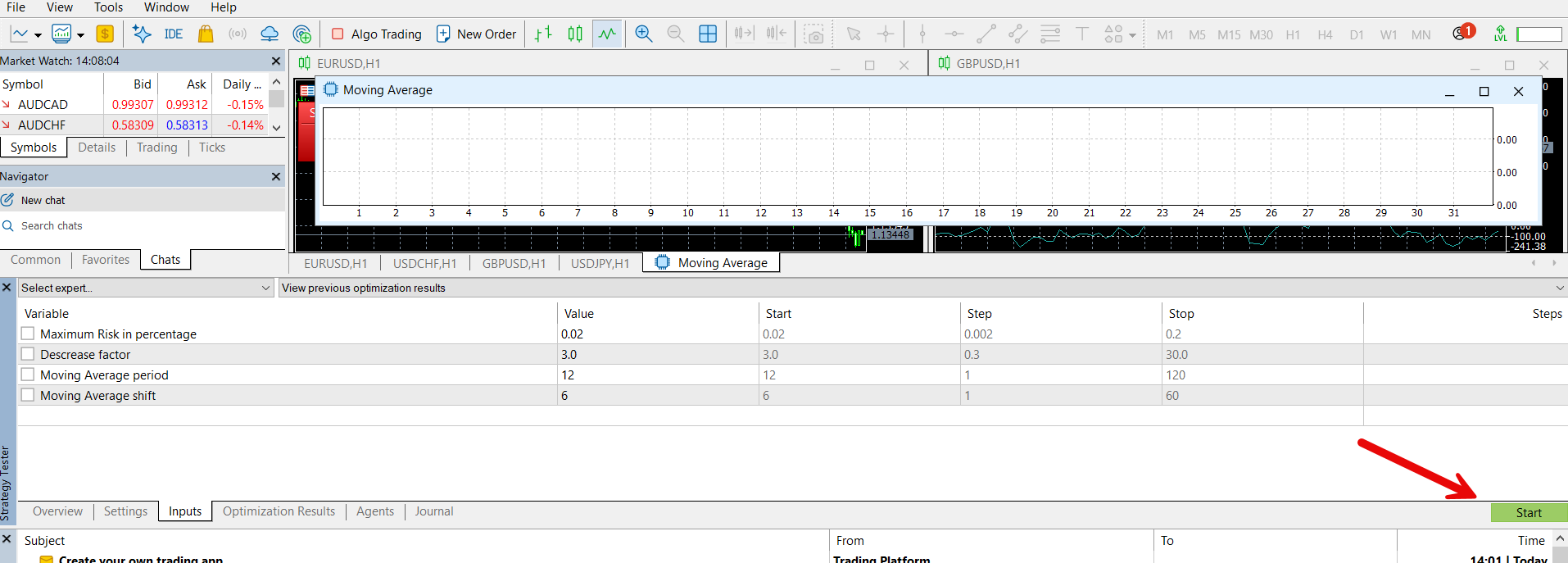Click the Zoom Out magnifier icon
This screenshot has width=1568, height=563.
[676, 34]
